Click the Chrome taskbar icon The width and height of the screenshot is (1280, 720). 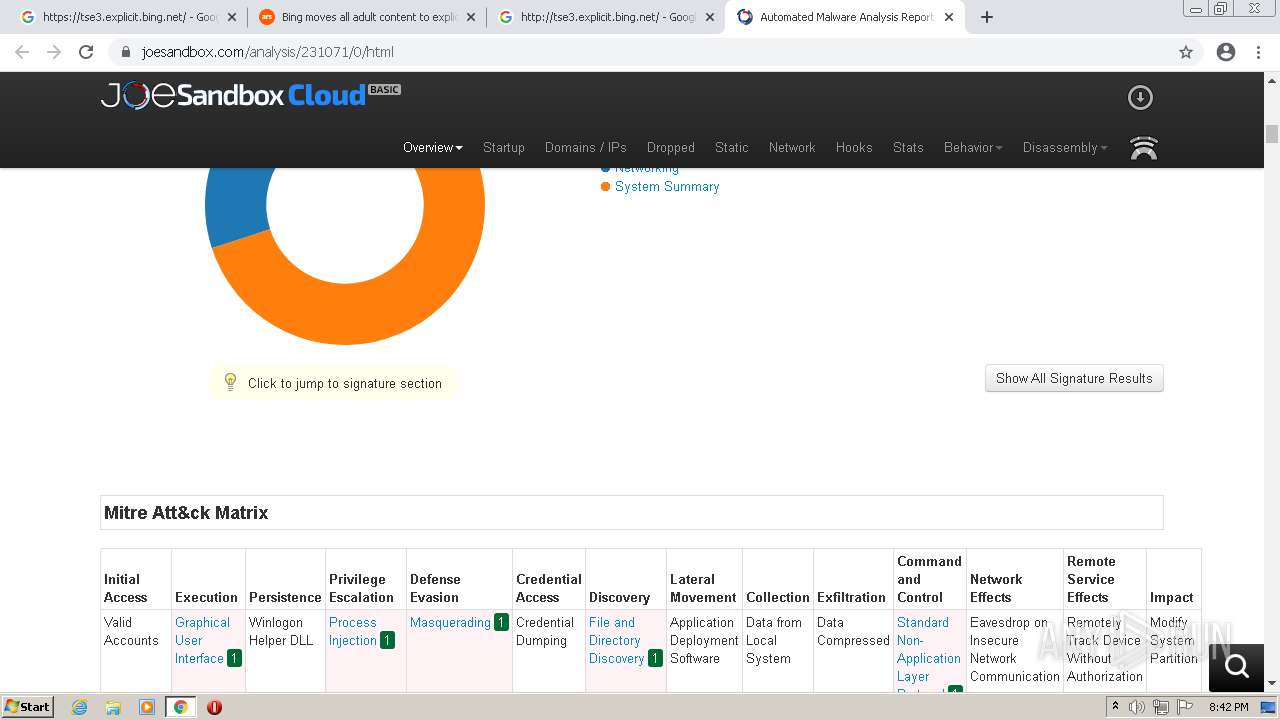(x=180, y=707)
